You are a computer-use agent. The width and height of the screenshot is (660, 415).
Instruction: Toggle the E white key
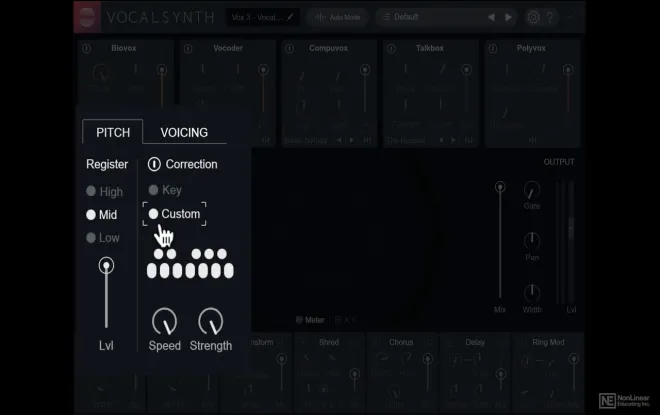tap(177, 271)
